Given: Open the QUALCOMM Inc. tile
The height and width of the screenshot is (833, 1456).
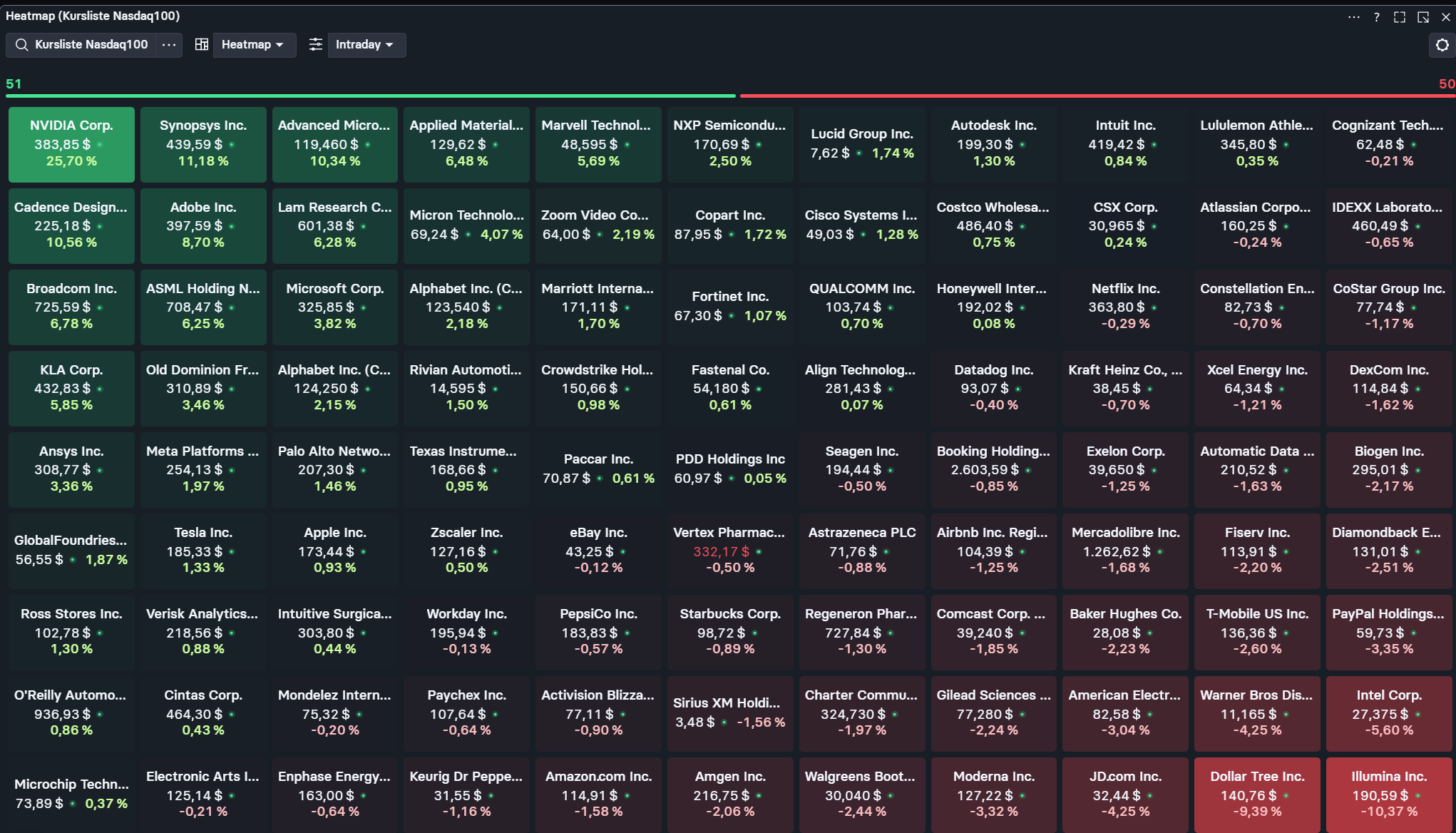Looking at the screenshot, I should [862, 307].
